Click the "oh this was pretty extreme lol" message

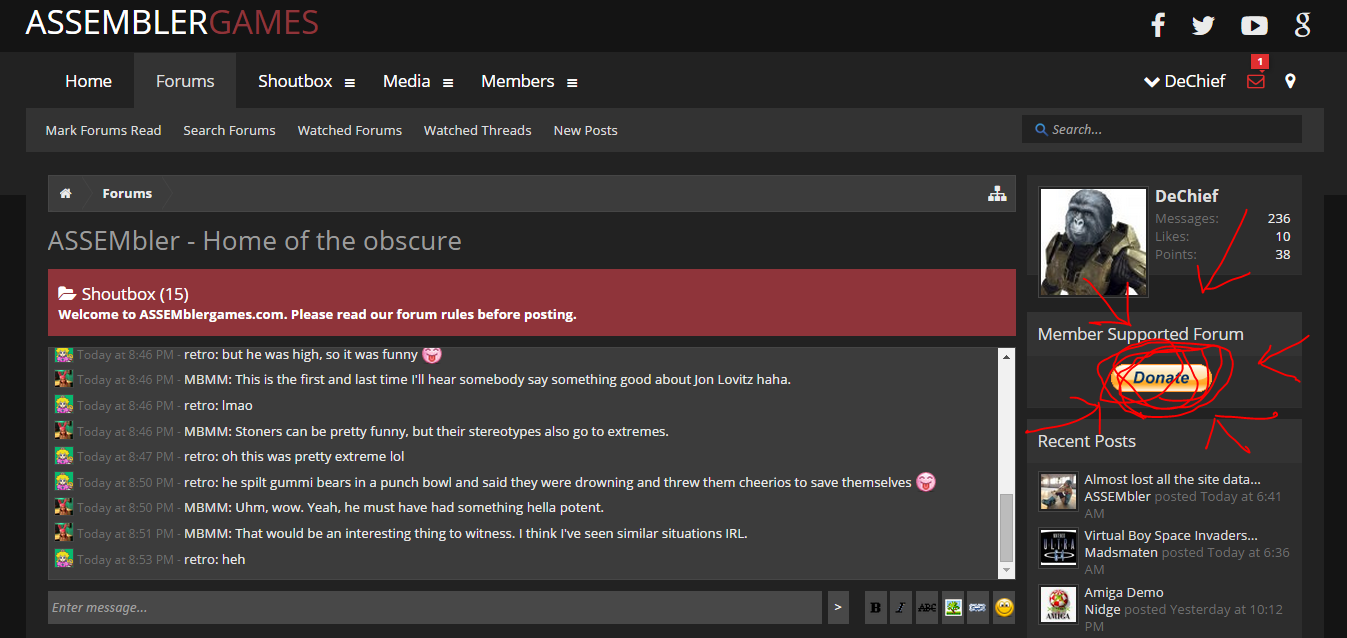tap(315, 456)
